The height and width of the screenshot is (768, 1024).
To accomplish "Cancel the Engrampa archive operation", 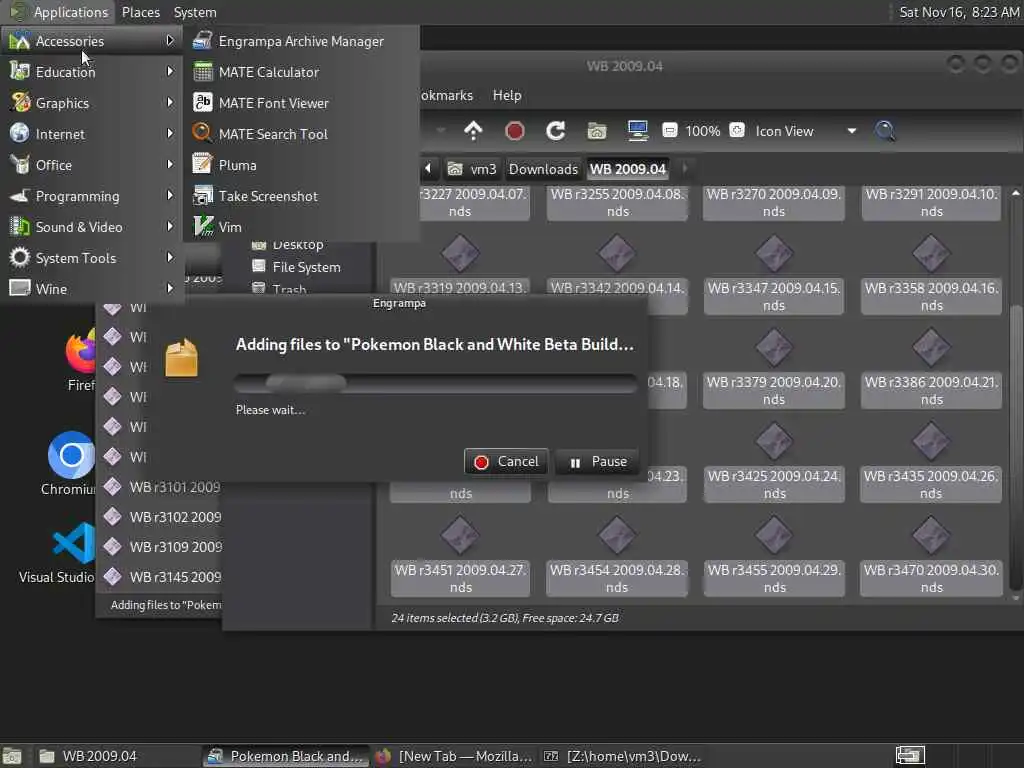I will 506,462.
